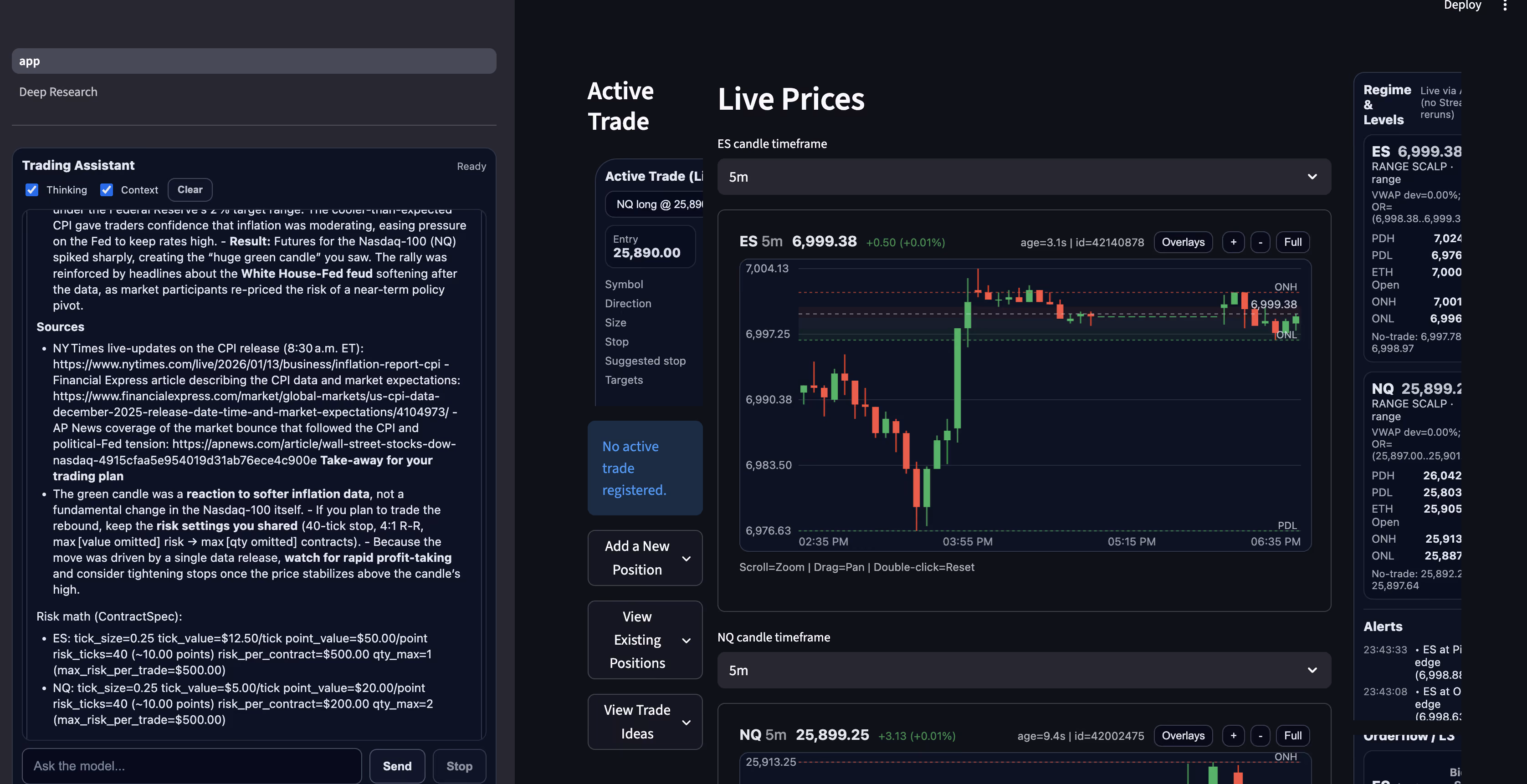Open the three-dot main menu

click(x=1505, y=6)
